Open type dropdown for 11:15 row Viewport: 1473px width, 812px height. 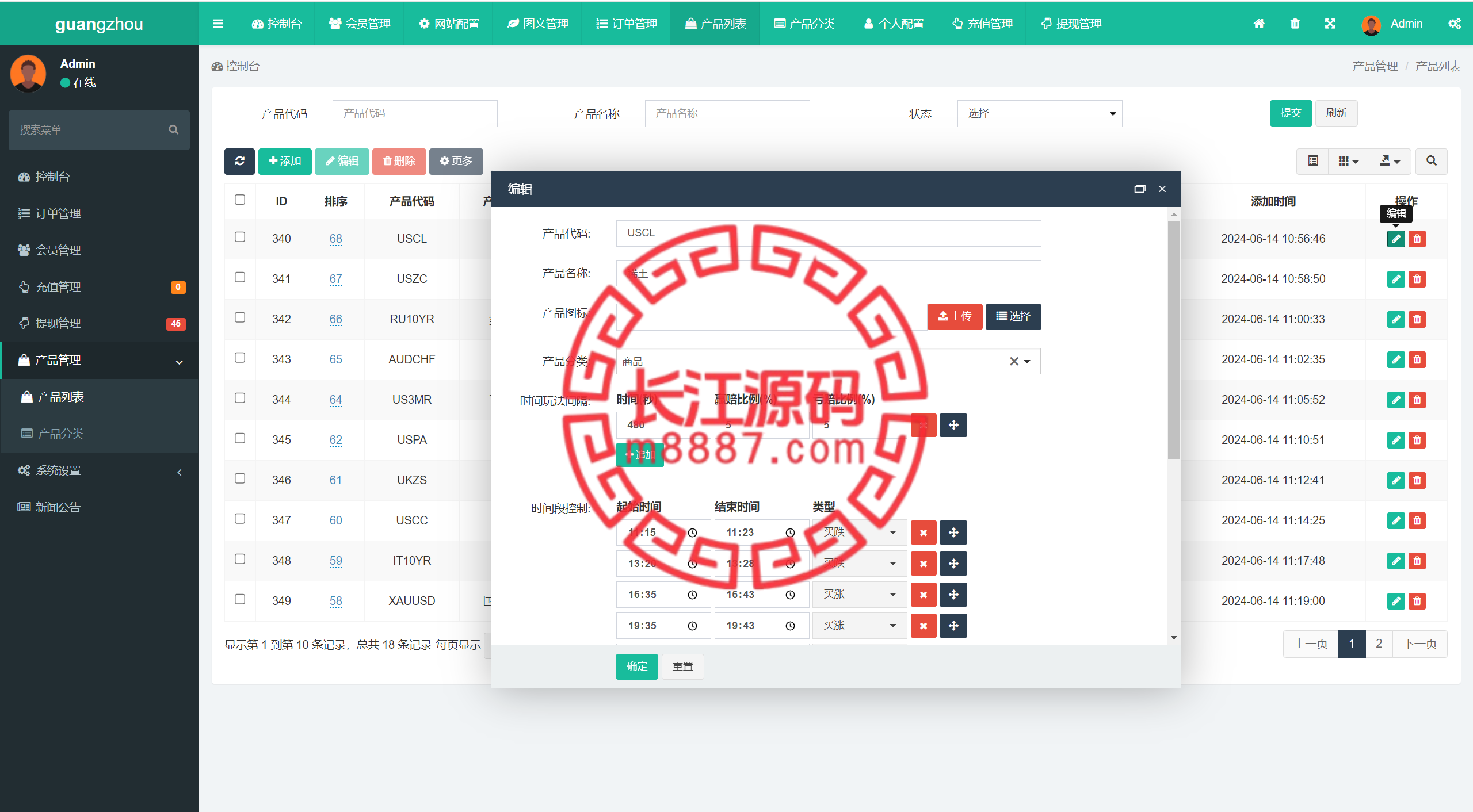tap(860, 533)
